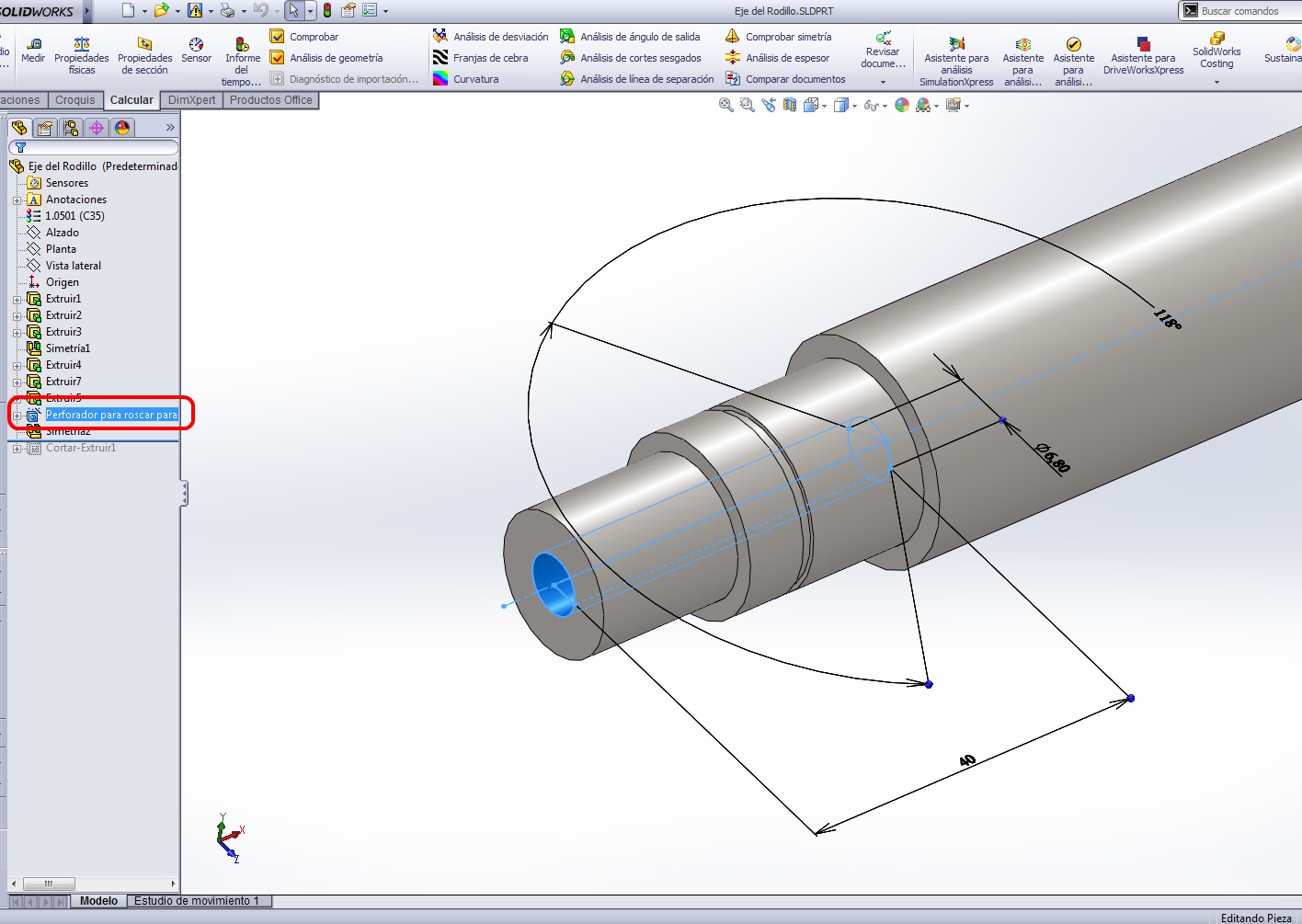Viewport: 1302px width, 924px height.
Task: Open the ConfigurationManager tab
Action: [71, 128]
